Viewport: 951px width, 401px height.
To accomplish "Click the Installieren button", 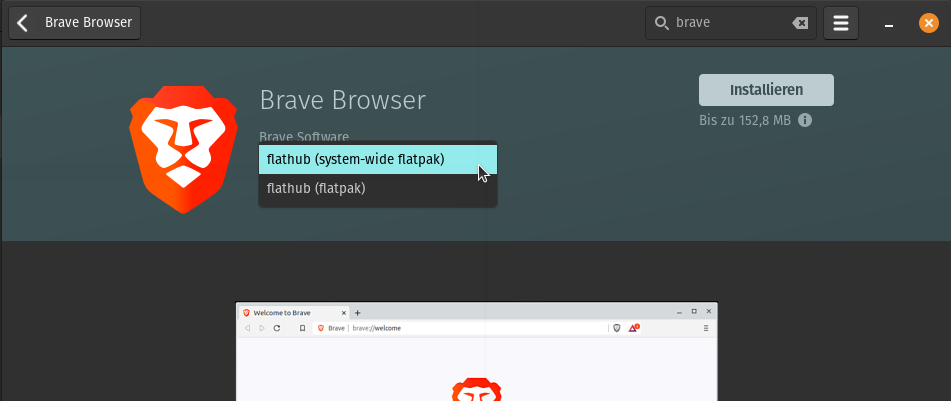I will coord(766,90).
